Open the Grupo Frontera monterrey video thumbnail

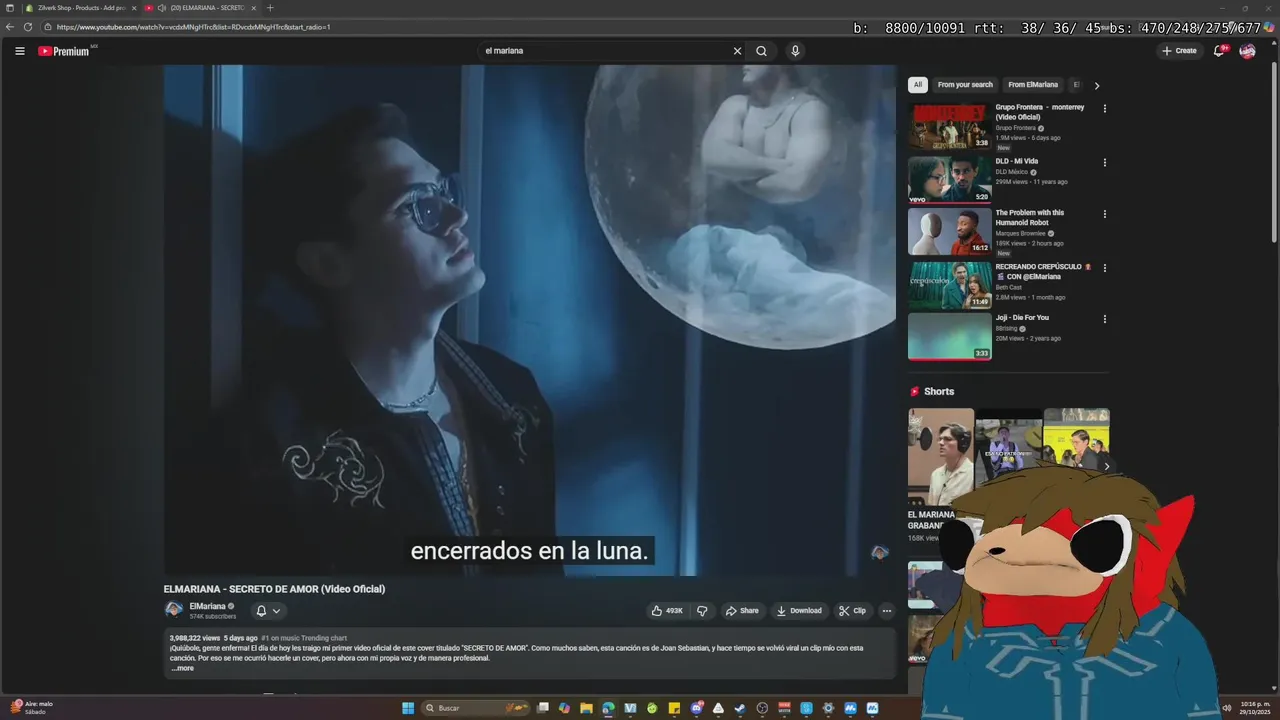point(949,126)
